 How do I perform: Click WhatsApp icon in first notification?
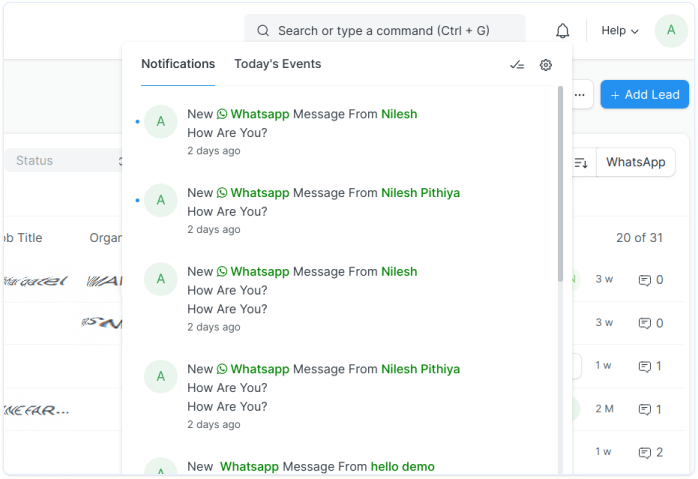pyautogui.click(x=222, y=114)
